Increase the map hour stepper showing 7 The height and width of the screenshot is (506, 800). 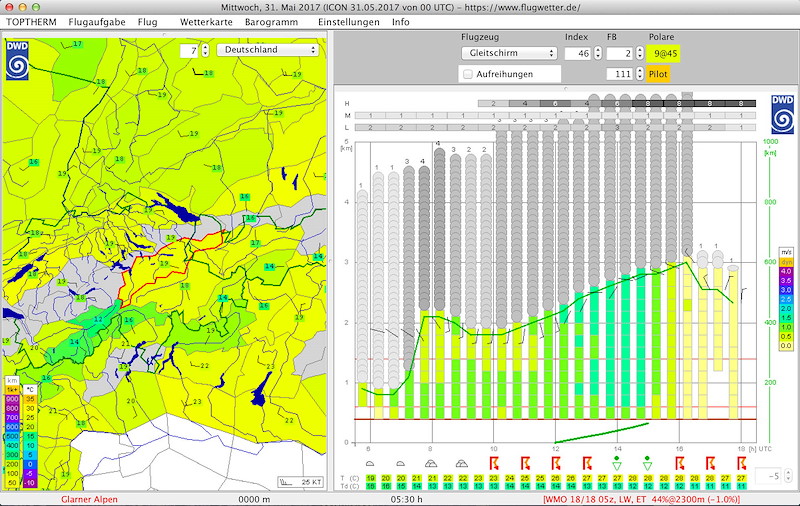(x=206, y=47)
